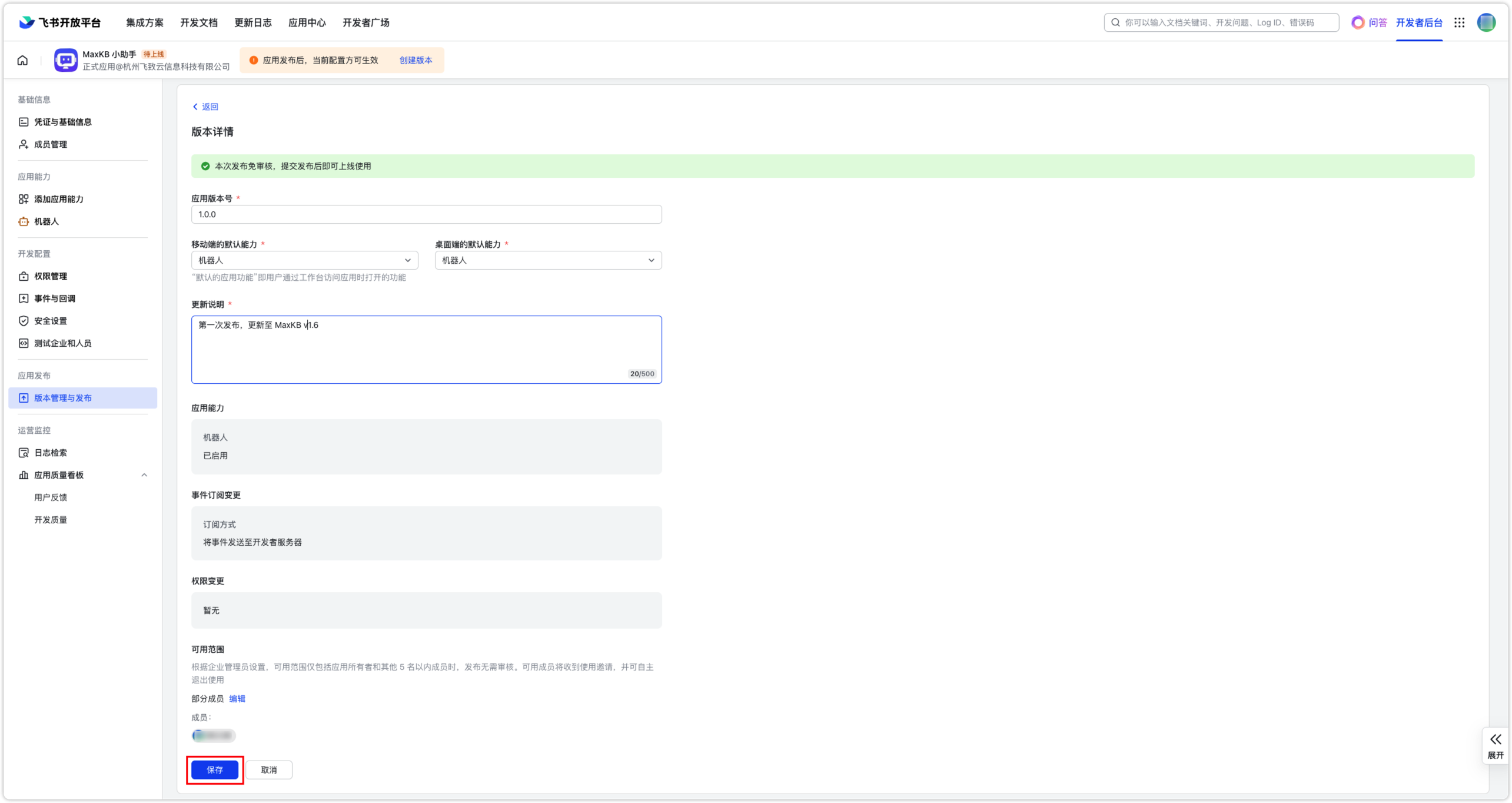
Task: Open the 开发文档 top menu
Action: point(198,22)
